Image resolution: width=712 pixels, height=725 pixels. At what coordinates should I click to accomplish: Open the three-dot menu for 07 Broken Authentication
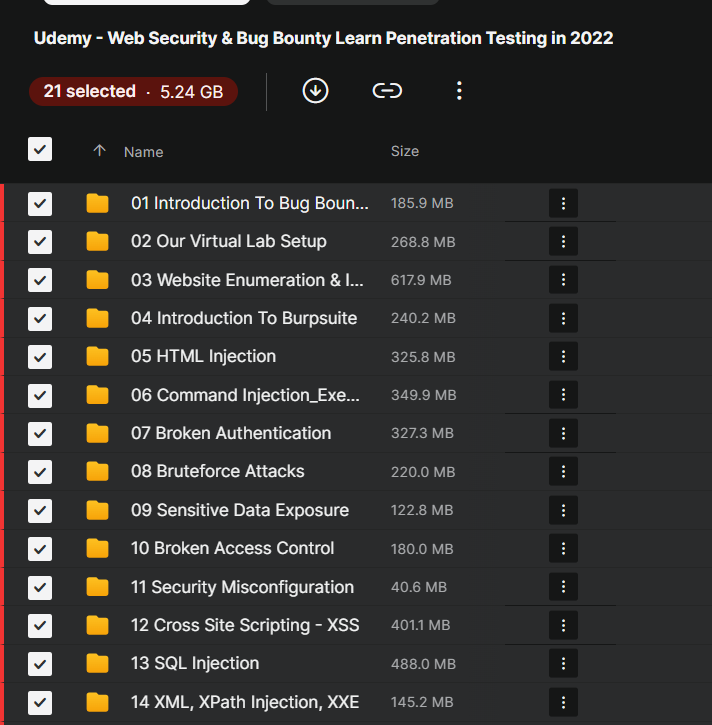(563, 434)
